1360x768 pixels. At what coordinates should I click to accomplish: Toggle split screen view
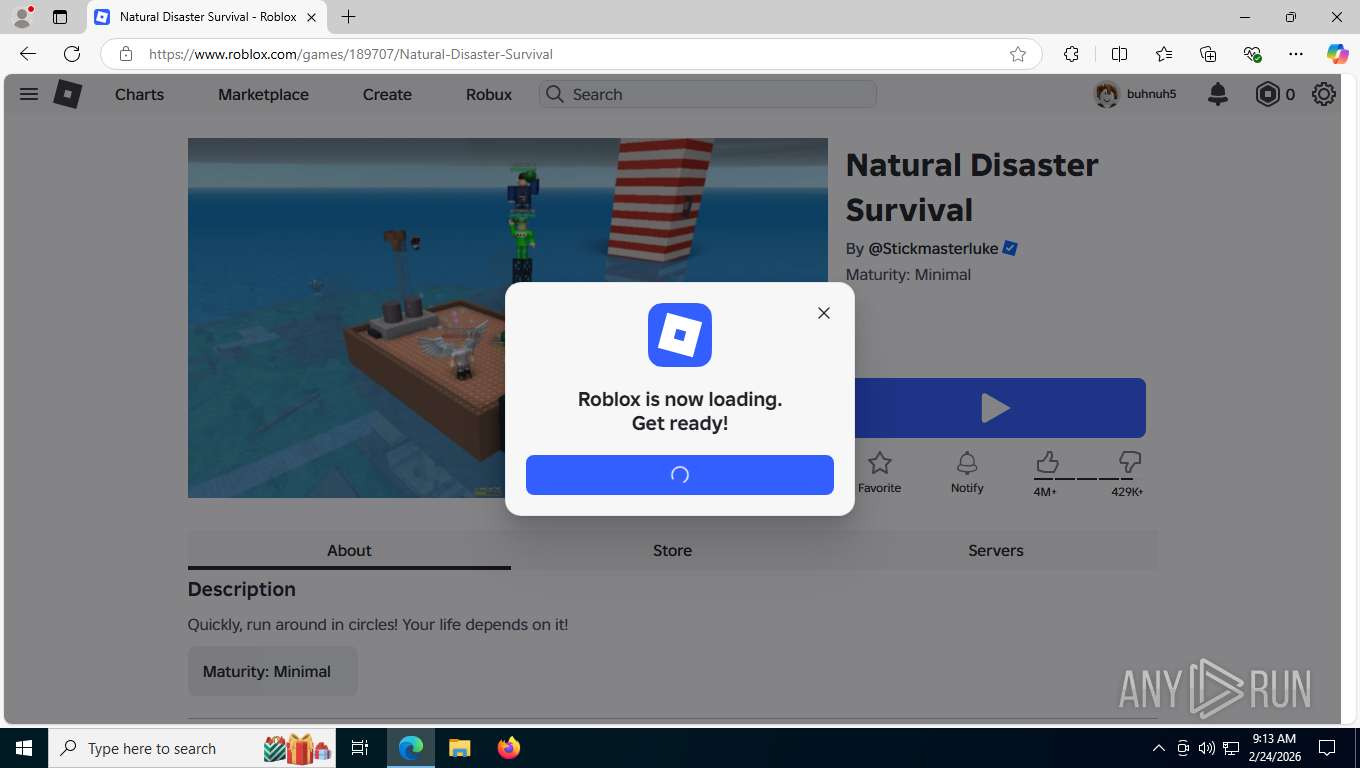1119,54
